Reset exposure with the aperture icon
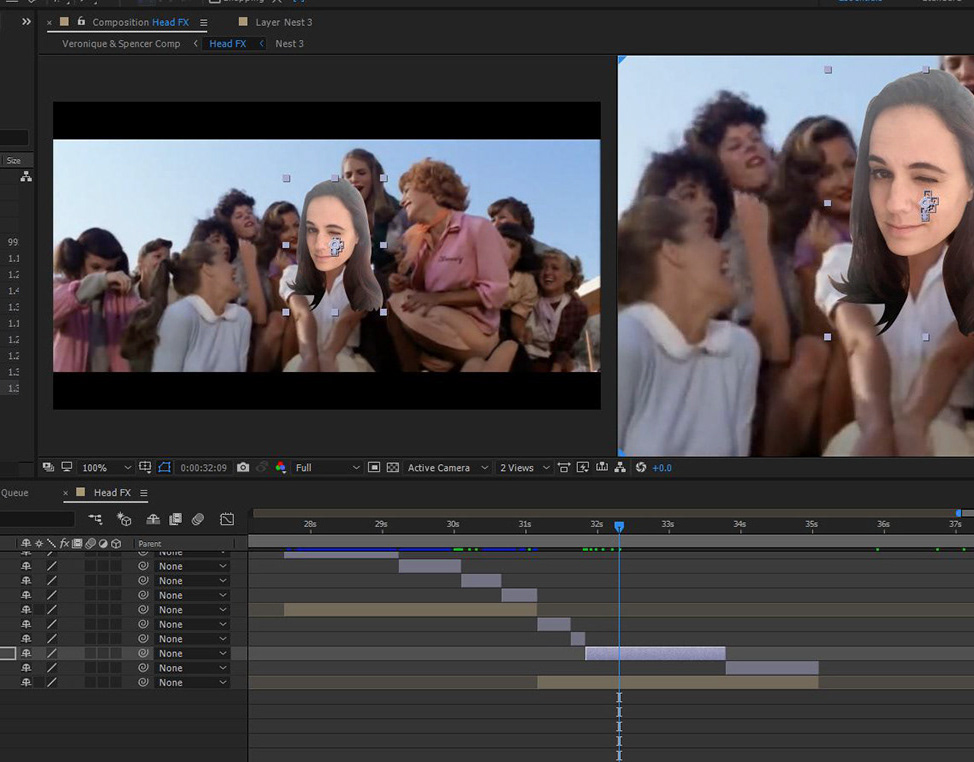Image resolution: width=974 pixels, height=762 pixels. 641,467
